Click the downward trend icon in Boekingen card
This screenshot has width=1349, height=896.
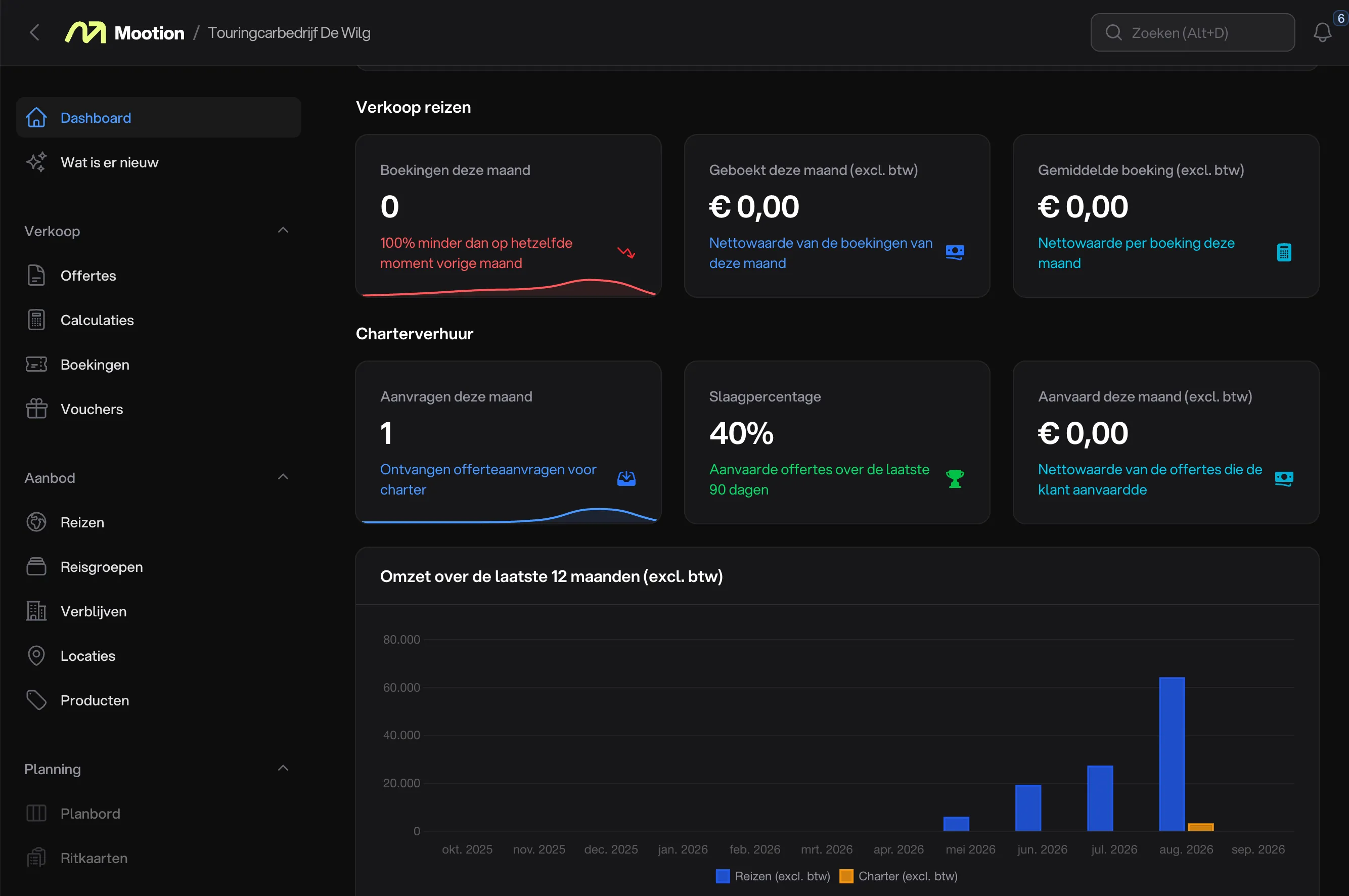(626, 252)
